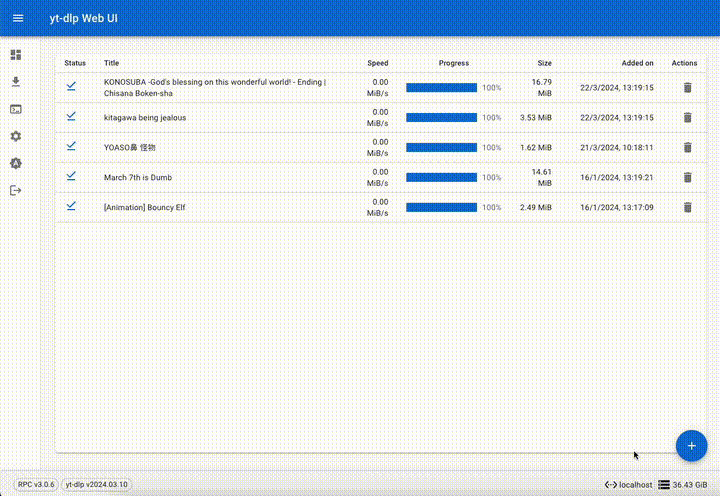Viewport: 720px width, 496px height.
Task: Click the logout icon in sidebar
Action: coord(15,190)
